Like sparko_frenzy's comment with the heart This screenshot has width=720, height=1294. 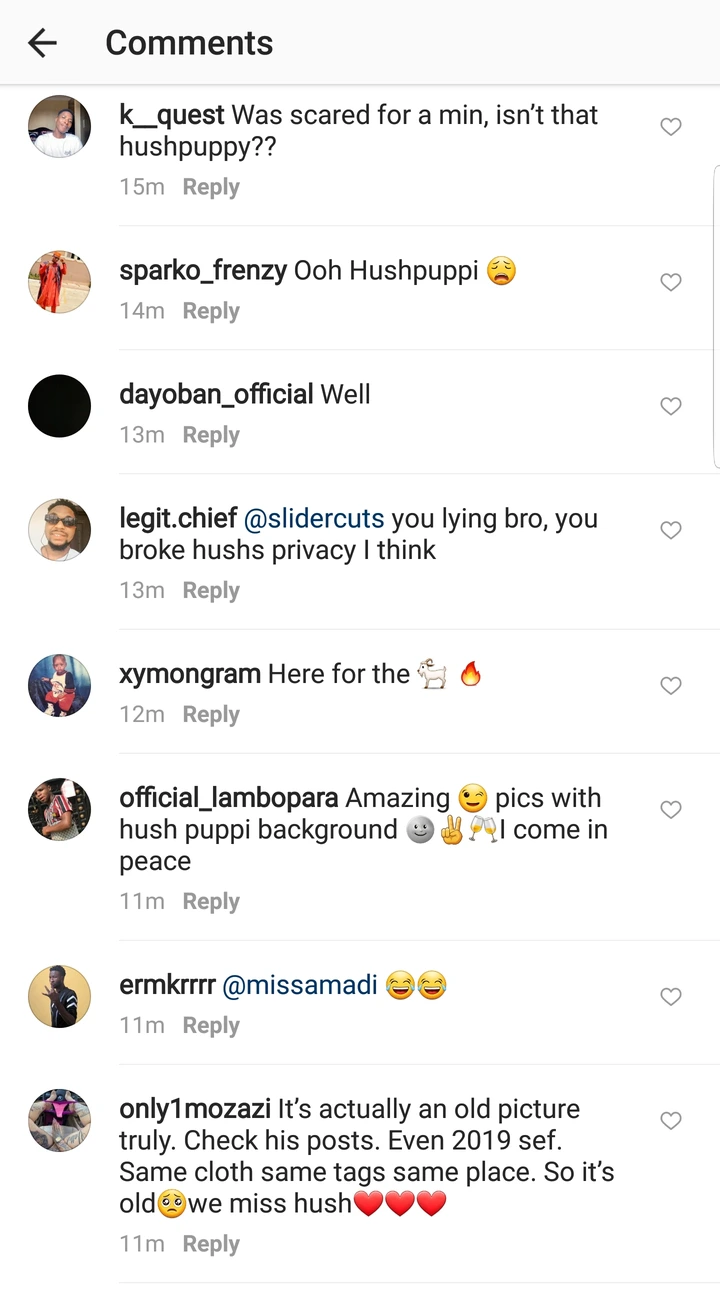(x=671, y=282)
